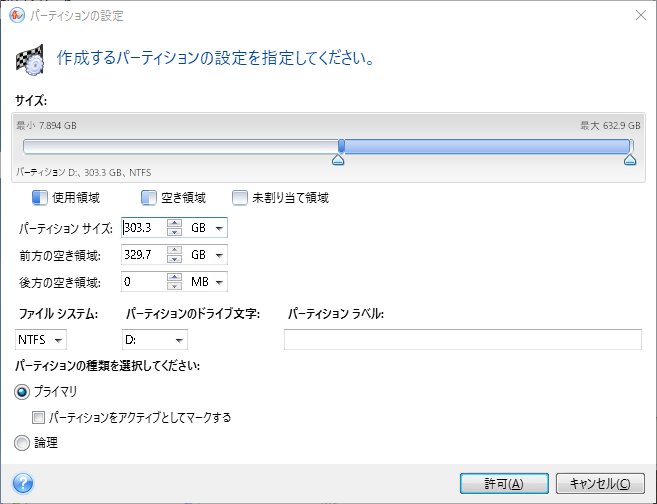Click the left partition boundary slider handle
This screenshot has width=657, height=504.
pyautogui.click(x=338, y=160)
